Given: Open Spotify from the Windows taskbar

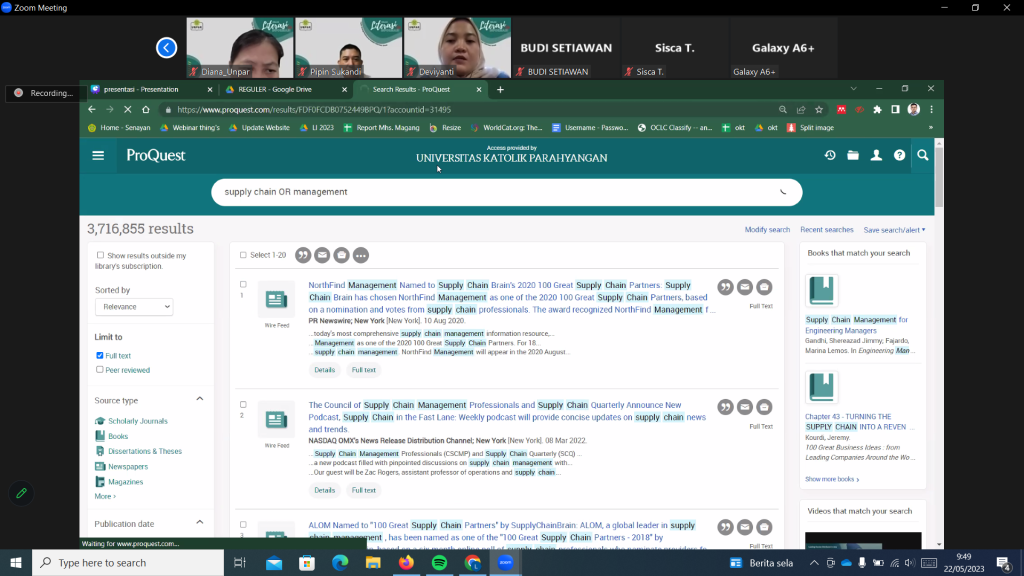Looking at the screenshot, I should [x=439, y=563].
